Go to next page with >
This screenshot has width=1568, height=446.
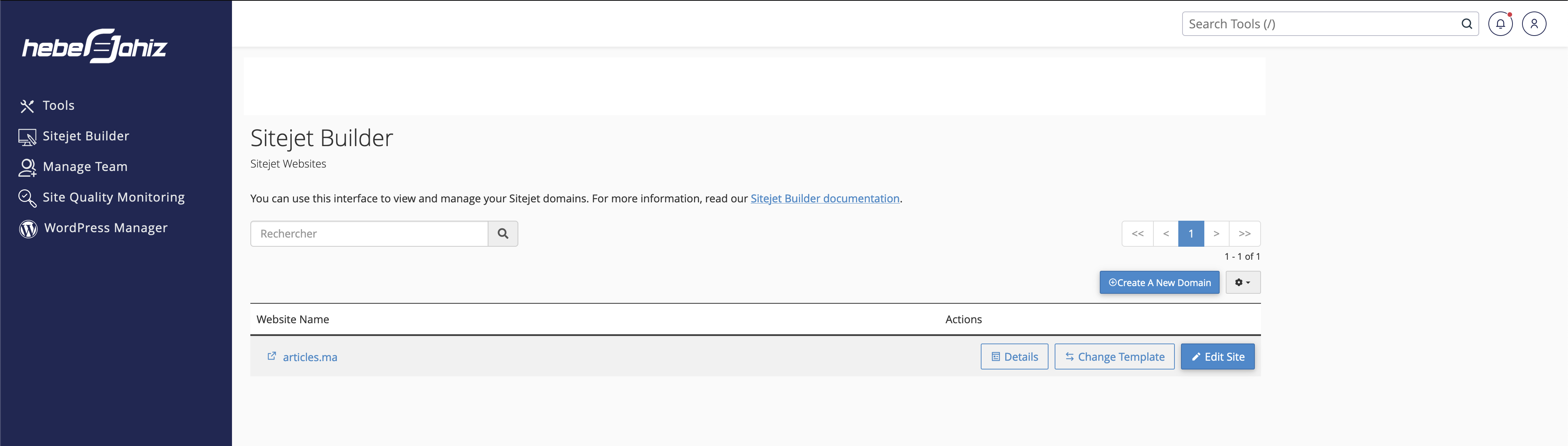[x=1216, y=234]
